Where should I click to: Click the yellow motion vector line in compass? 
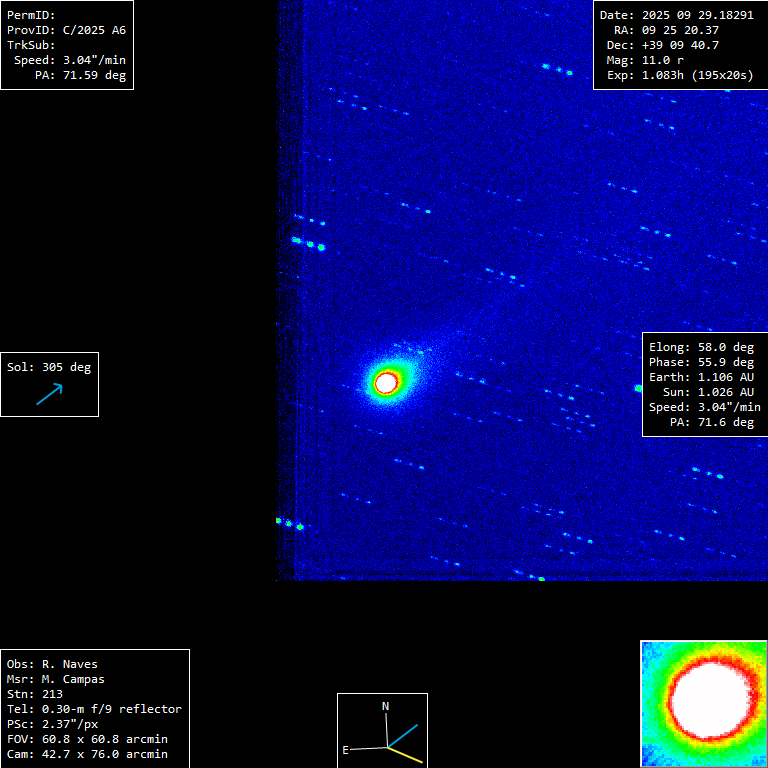[x=406, y=755]
